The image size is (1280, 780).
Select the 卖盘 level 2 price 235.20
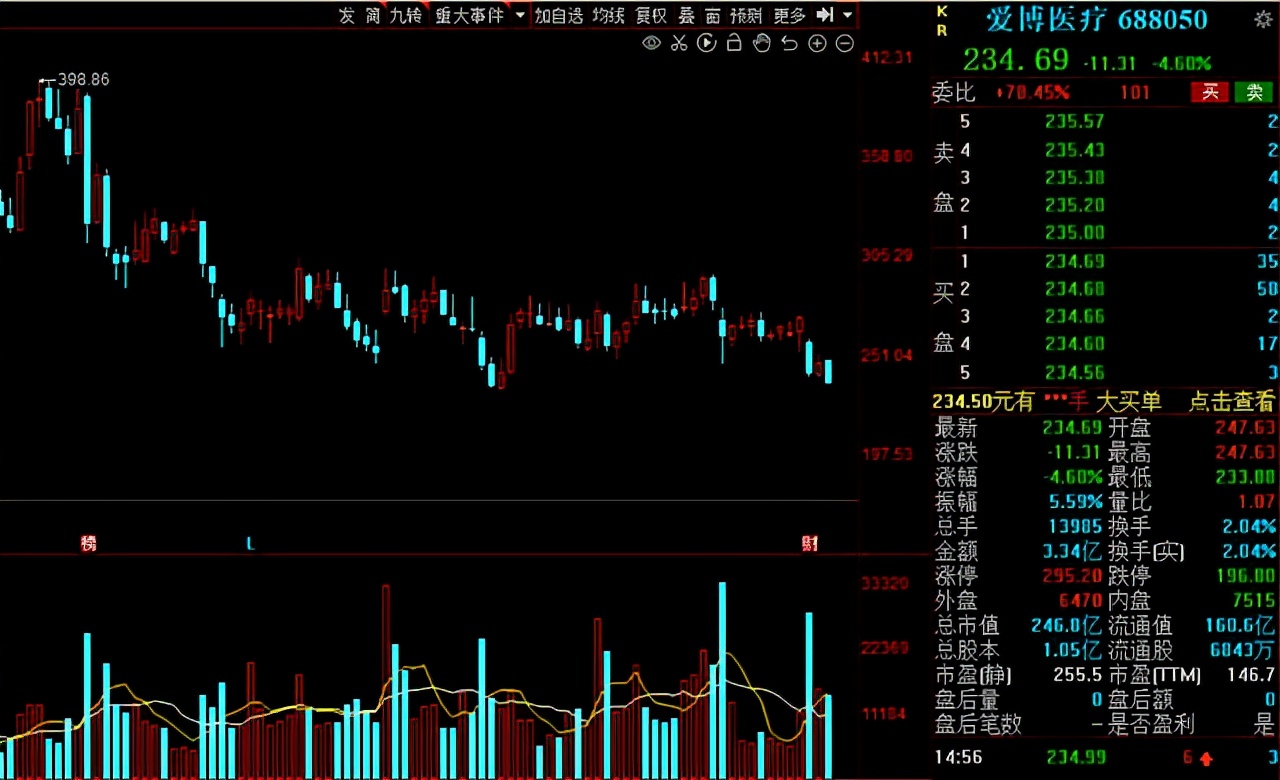pyautogui.click(x=1076, y=205)
